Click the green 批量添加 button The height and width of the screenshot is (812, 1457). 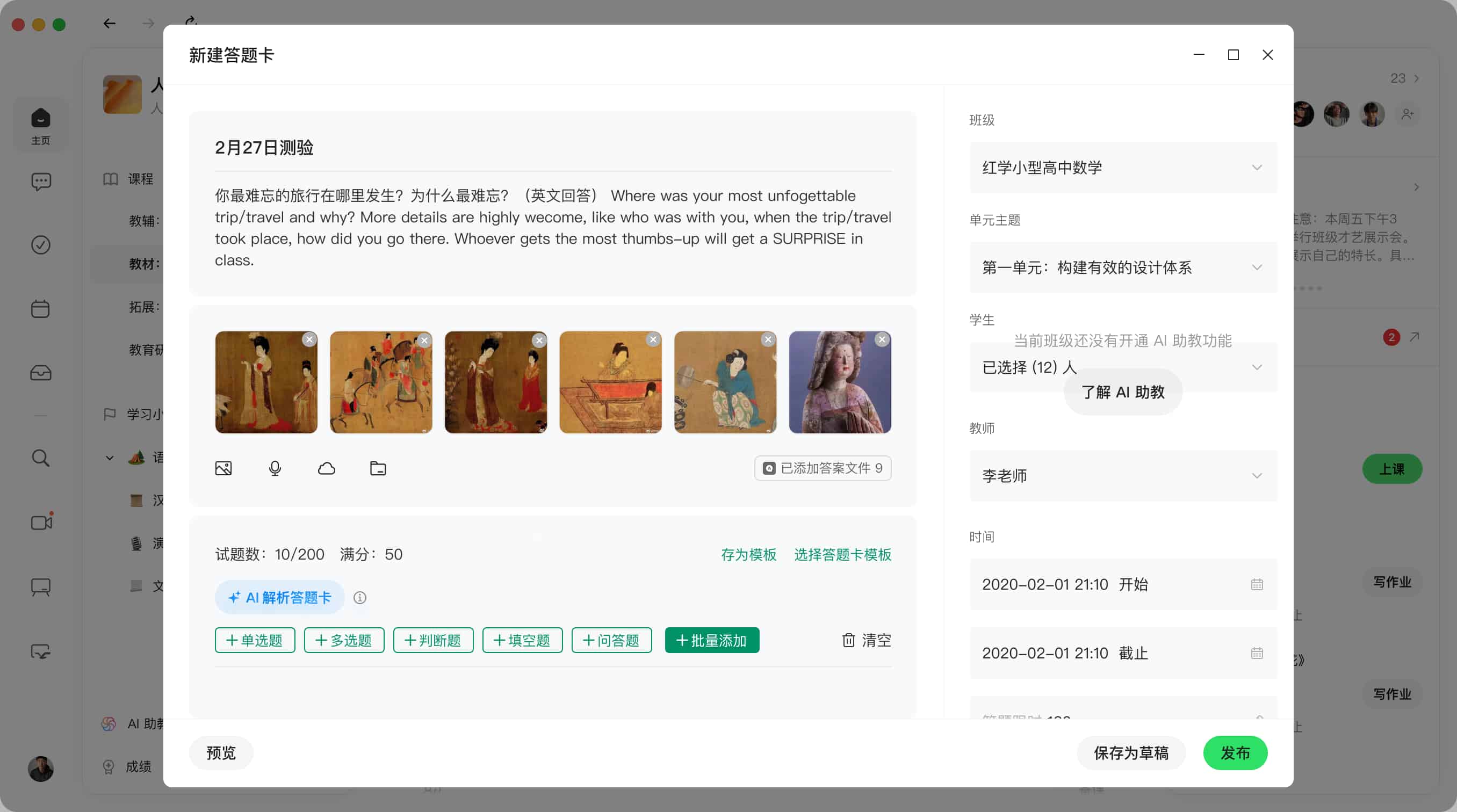(x=712, y=640)
